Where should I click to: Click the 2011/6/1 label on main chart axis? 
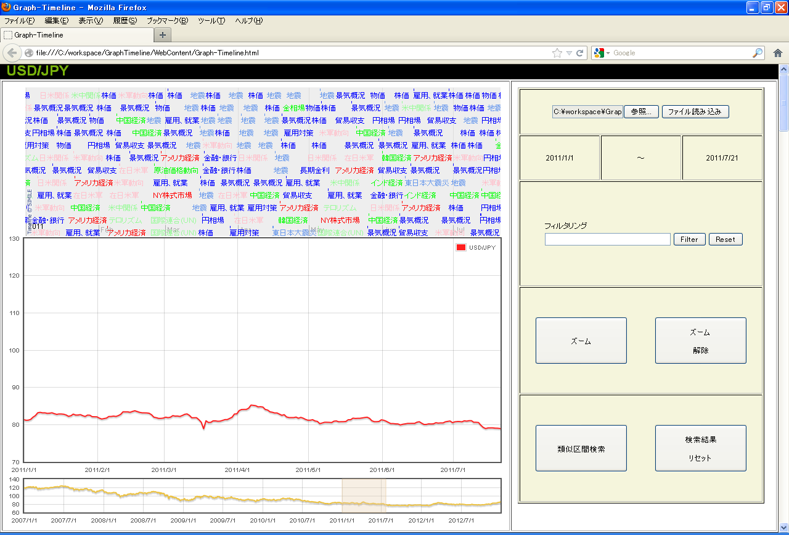click(382, 470)
